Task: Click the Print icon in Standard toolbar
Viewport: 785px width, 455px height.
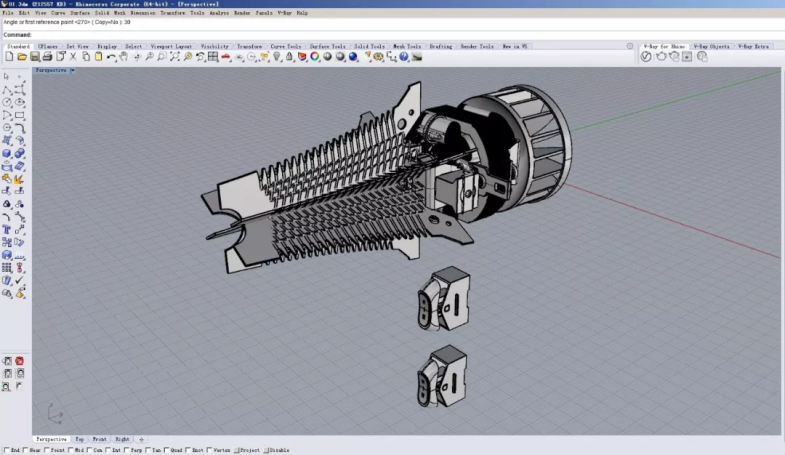Action: click(47, 57)
